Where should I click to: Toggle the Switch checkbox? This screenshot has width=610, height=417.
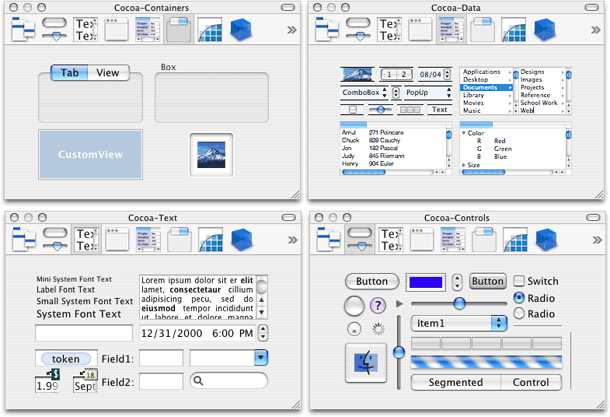(519, 281)
